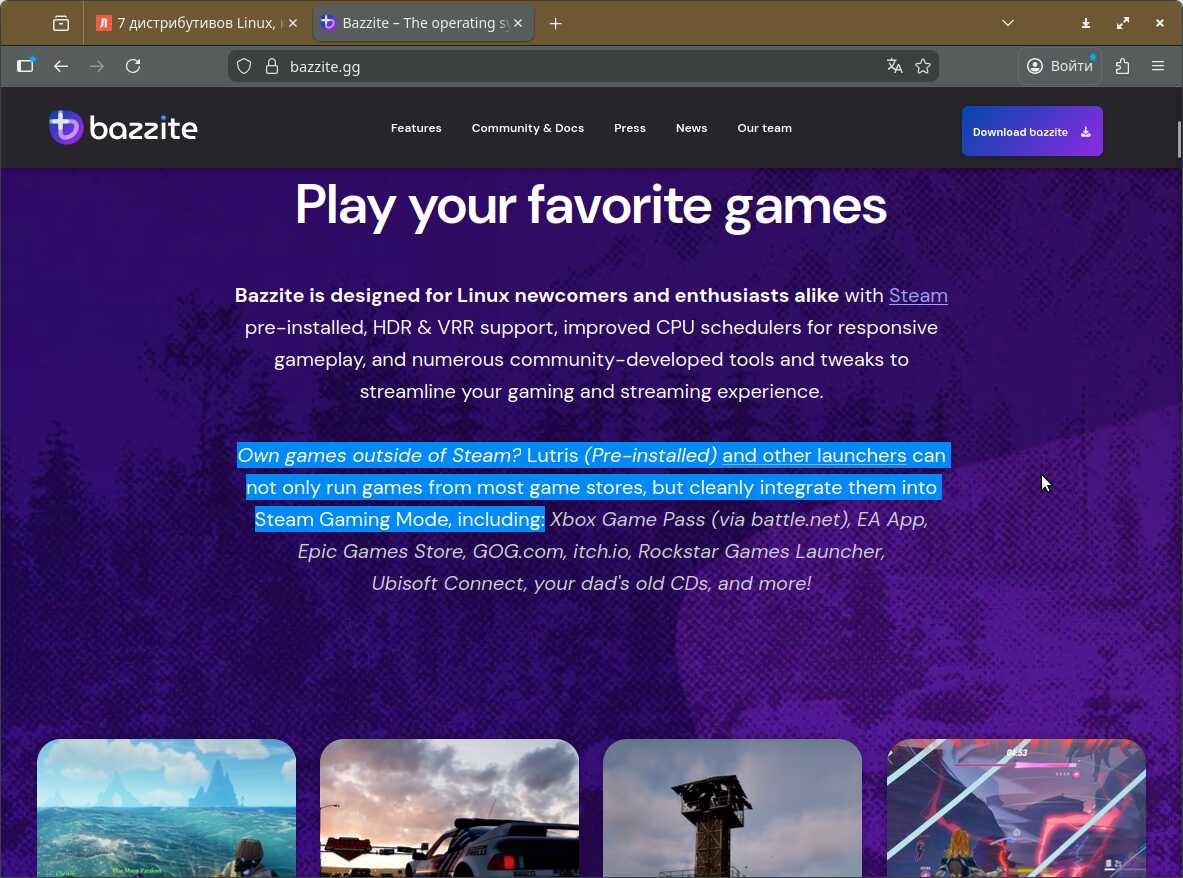1183x878 pixels.
Task: Open the police car game thumbnail
Action: click(x=449, y=808)
